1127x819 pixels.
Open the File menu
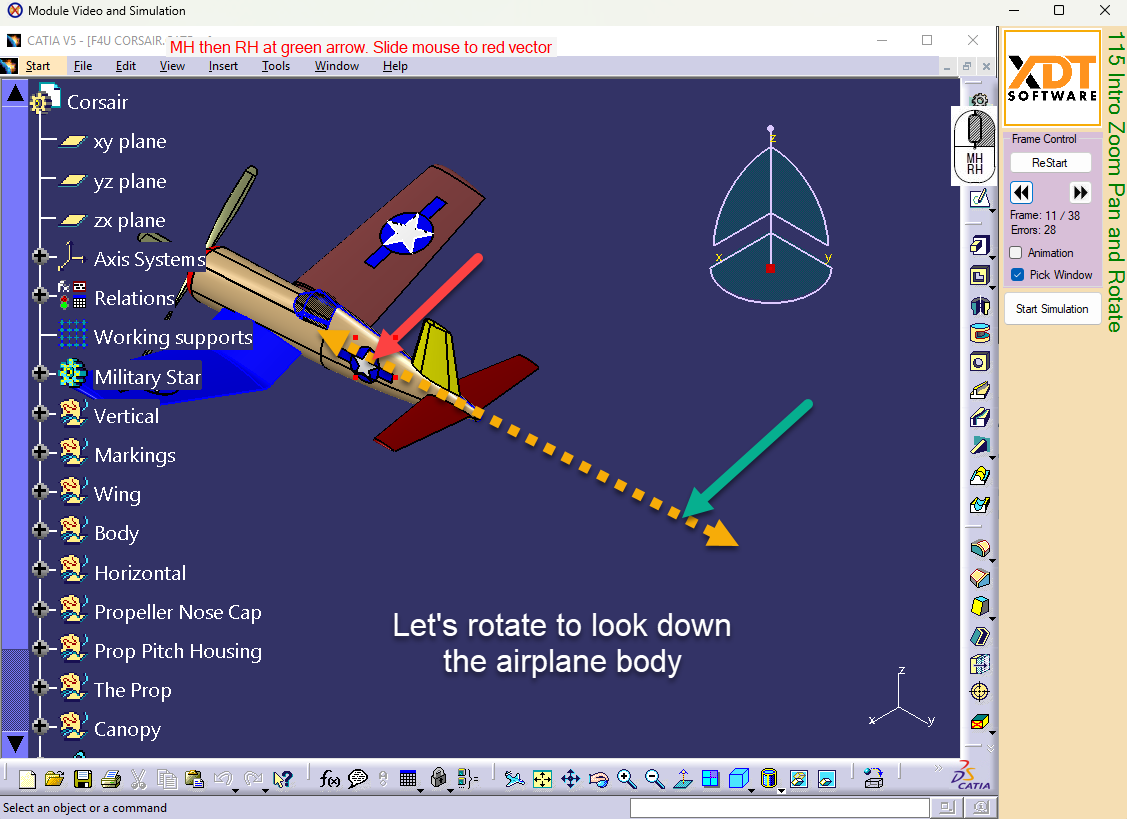point(83,66)
